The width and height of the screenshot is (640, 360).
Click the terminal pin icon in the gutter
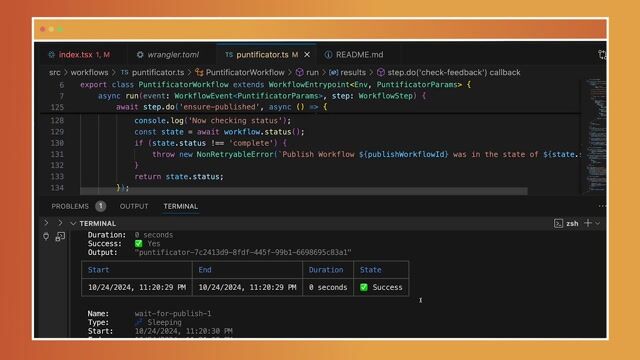click(46, 236)
